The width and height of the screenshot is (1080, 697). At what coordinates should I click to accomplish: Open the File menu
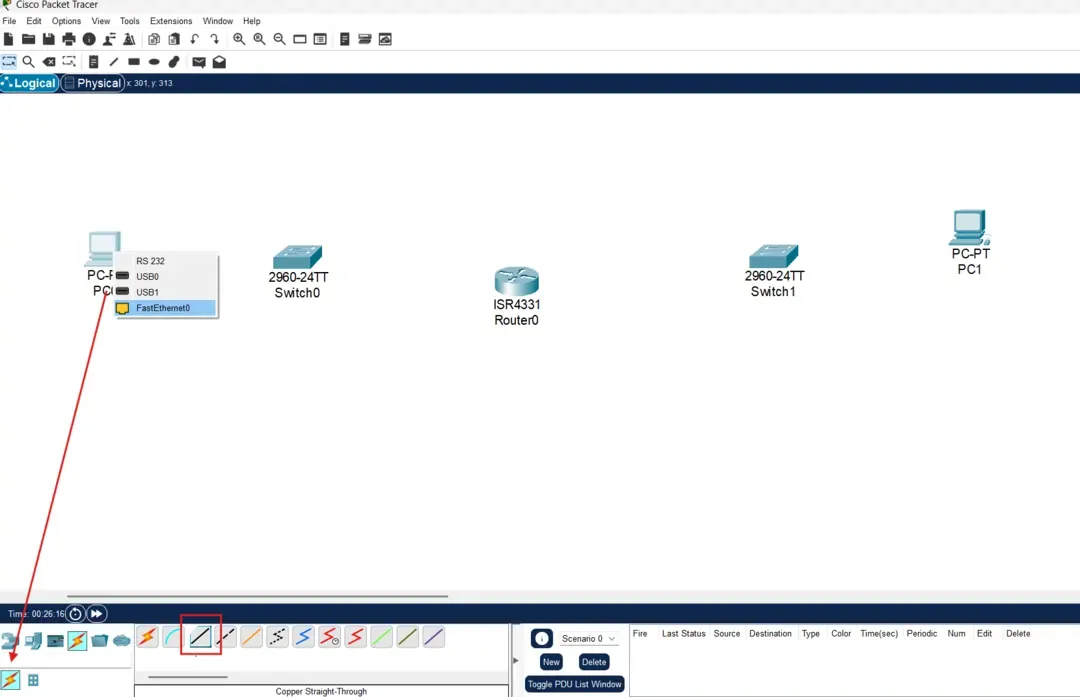(x=9, y=21)
